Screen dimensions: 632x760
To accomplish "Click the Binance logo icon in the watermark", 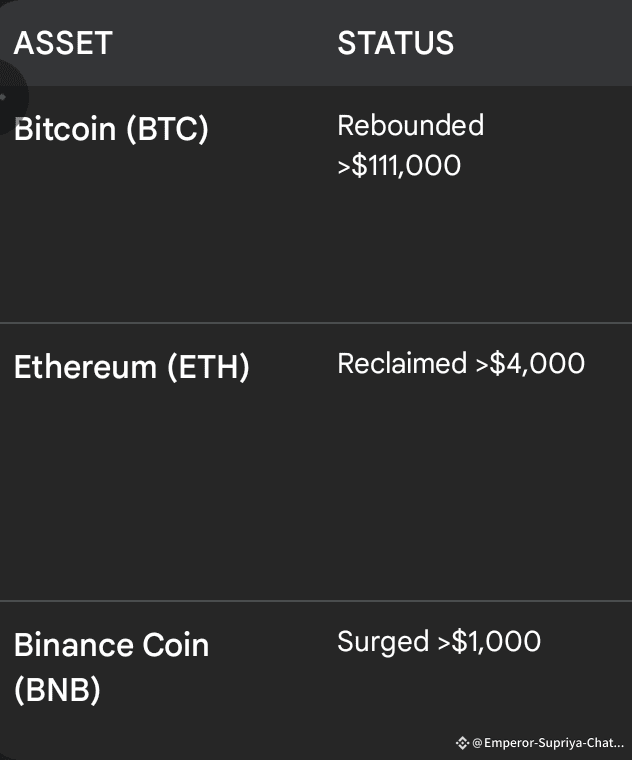I will 463,743.
